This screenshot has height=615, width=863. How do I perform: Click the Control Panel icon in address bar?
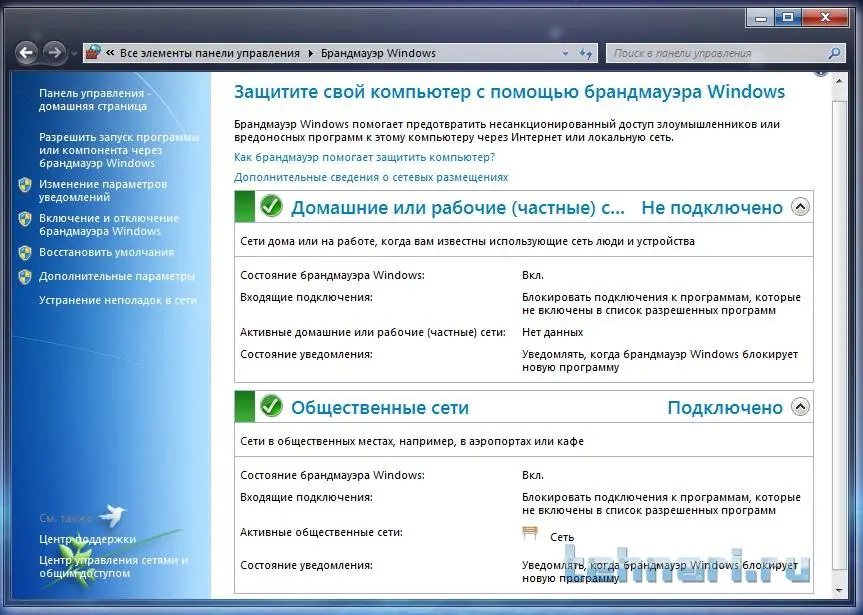[x=94, y=53]
